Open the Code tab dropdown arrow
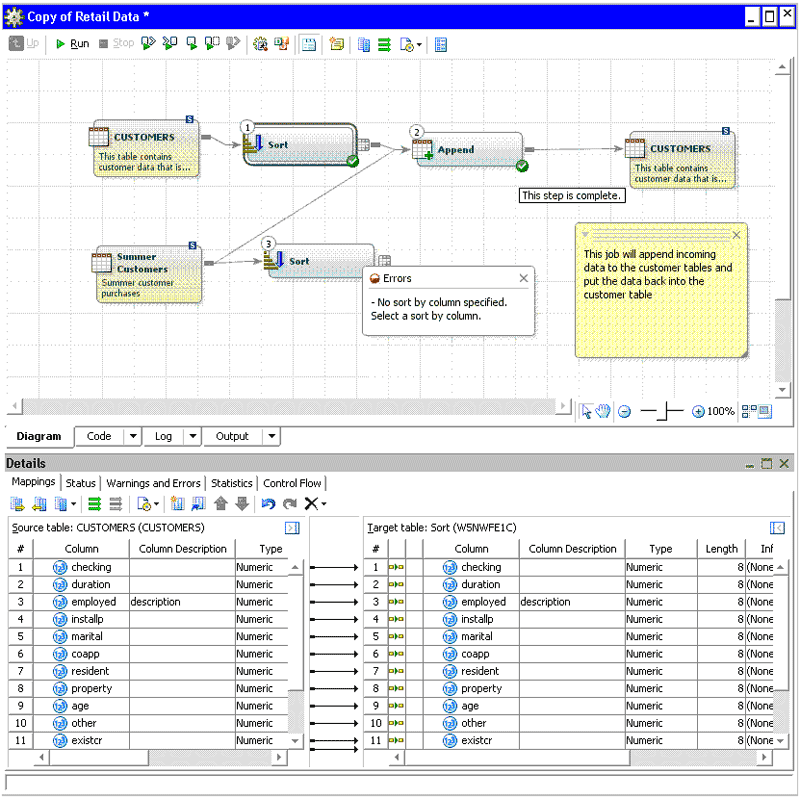Screen dimensions: 800x798 click(x=133, y=436)
